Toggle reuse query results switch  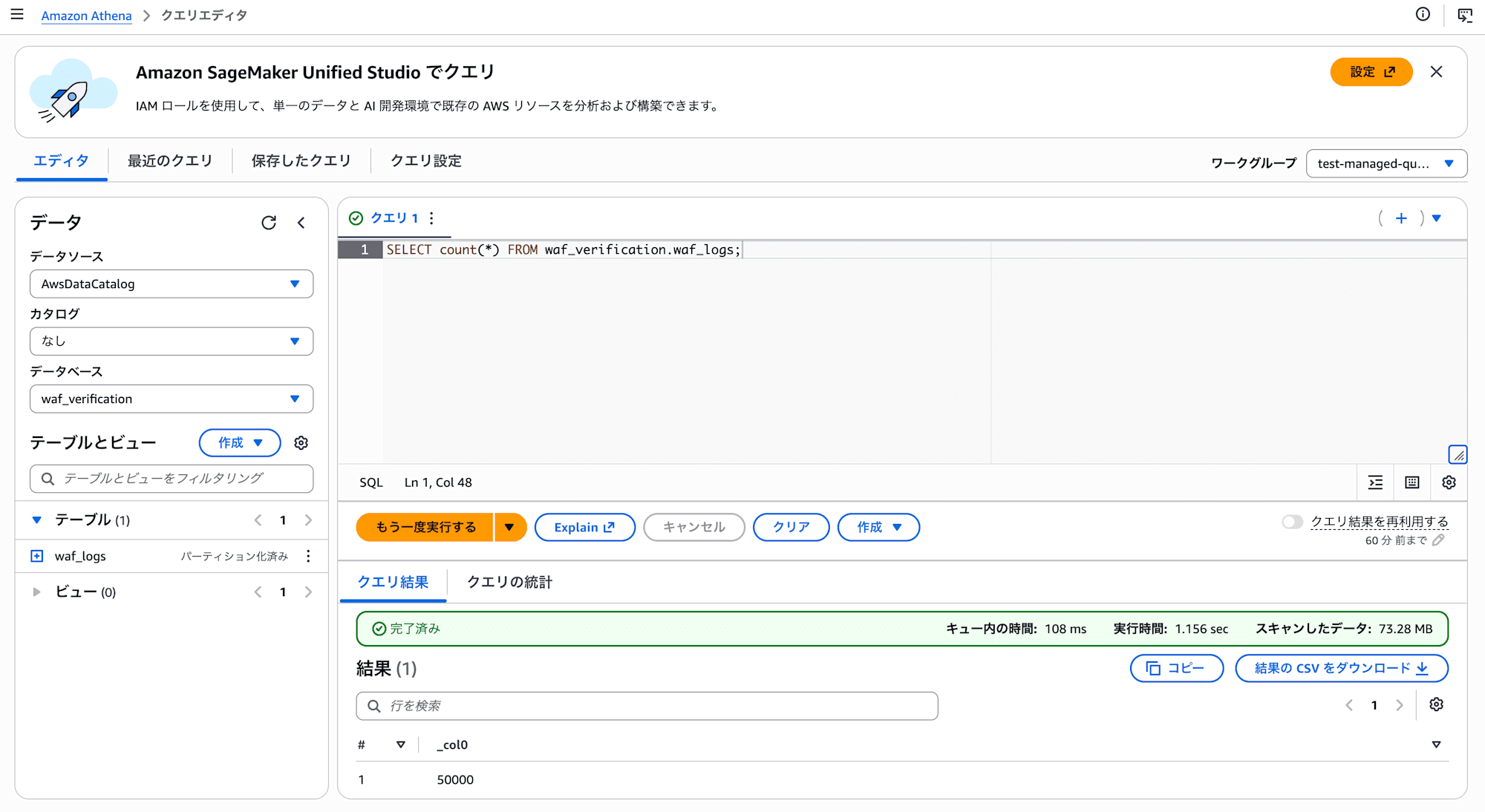tap(1292, 522)
